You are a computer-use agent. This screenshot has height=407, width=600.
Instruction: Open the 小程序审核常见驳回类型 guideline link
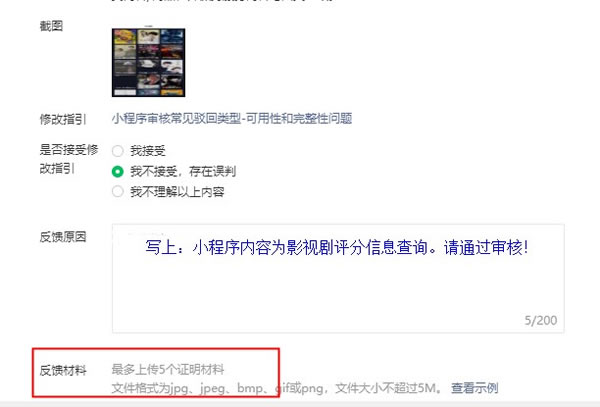coord(232,119)
